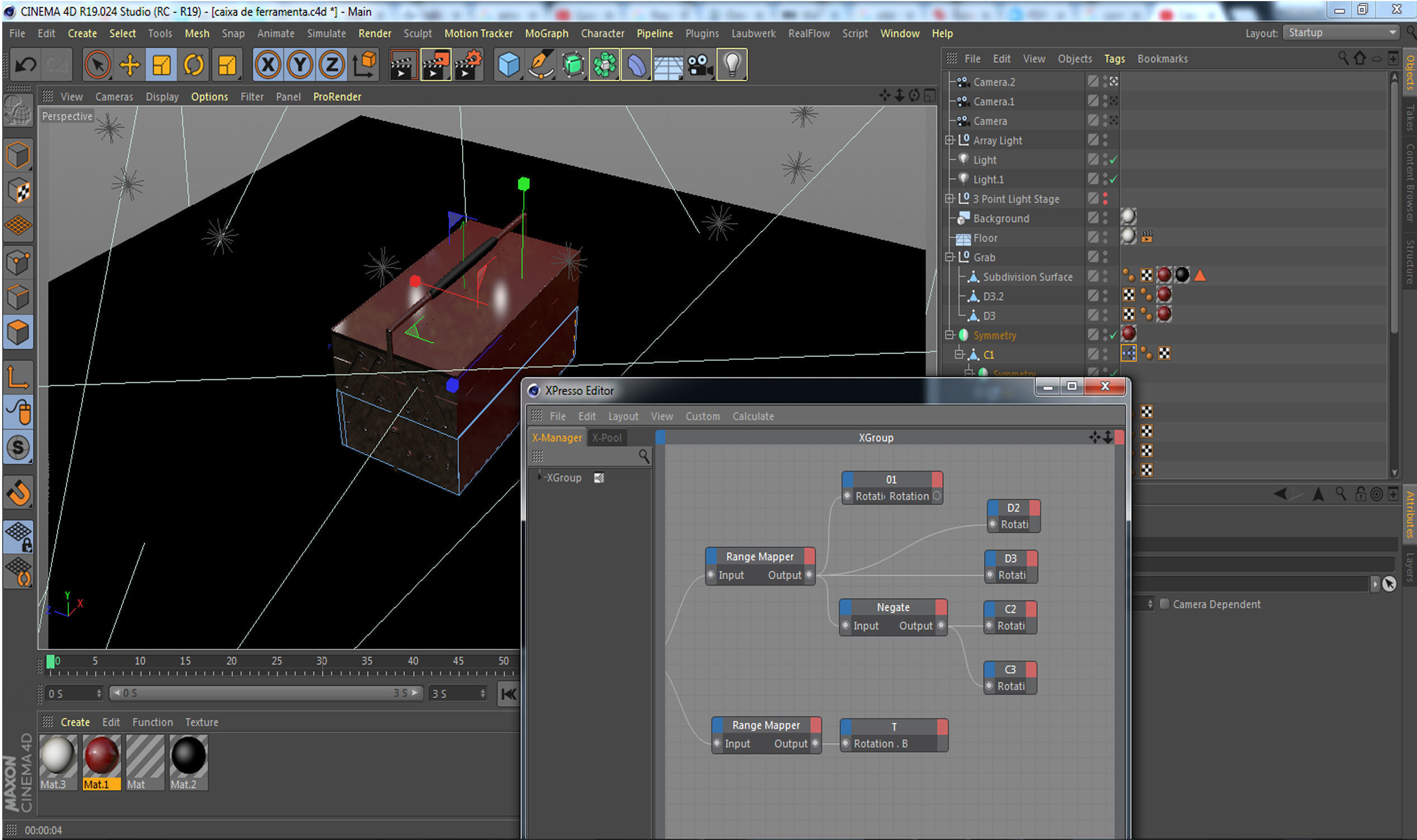Click the Coordinate System icon
Viewport: 1417px width, 840px height.
pos(364,65)
